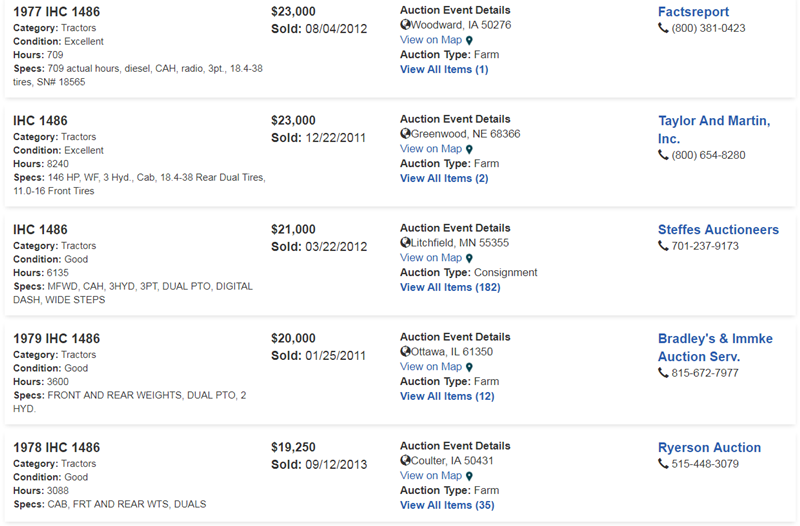Click the globe icon next to Greenwood, NE 68366
Viewport: 800px width, 526px height.
pyautogui.click(x=405, y=134)
